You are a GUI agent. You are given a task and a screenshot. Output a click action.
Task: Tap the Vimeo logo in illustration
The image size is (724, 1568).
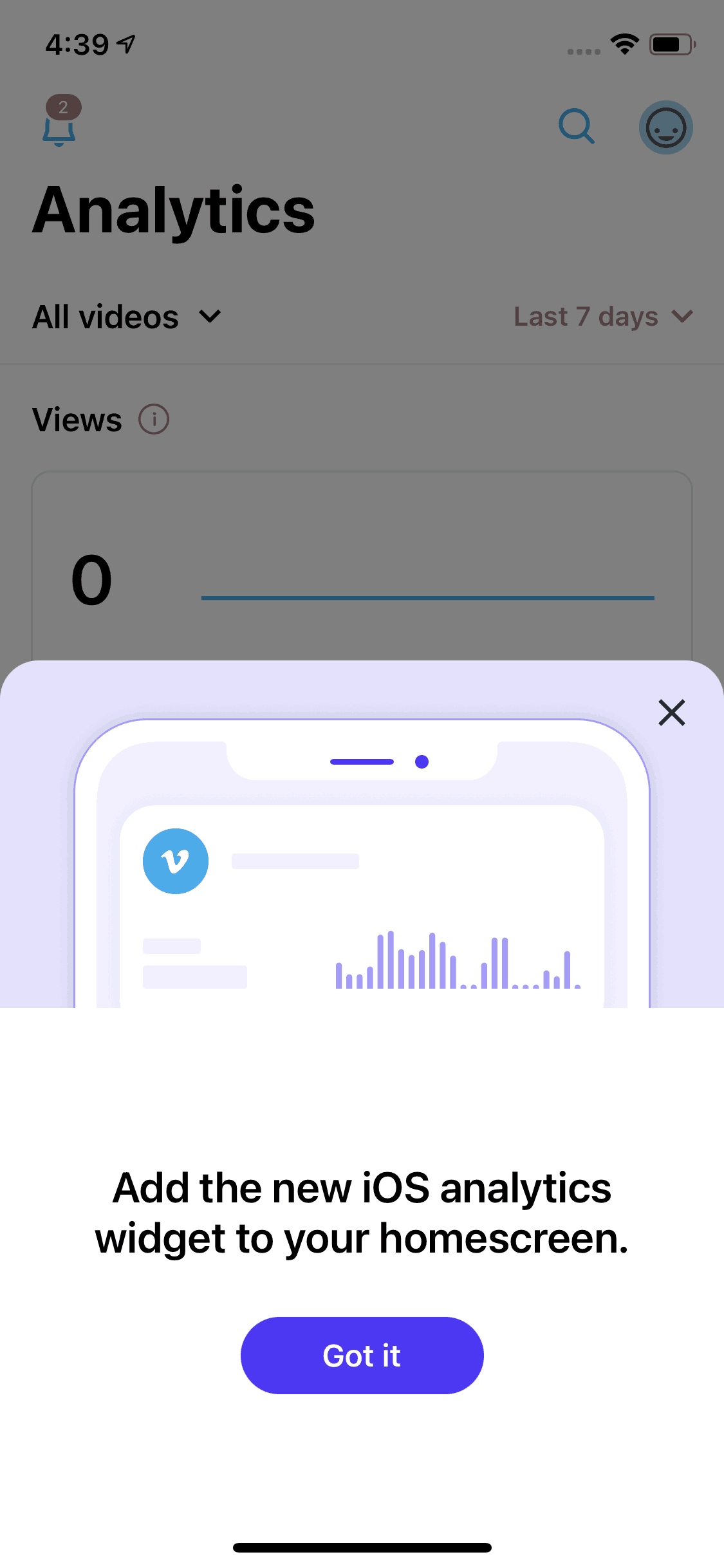click(x=176, y=861)
